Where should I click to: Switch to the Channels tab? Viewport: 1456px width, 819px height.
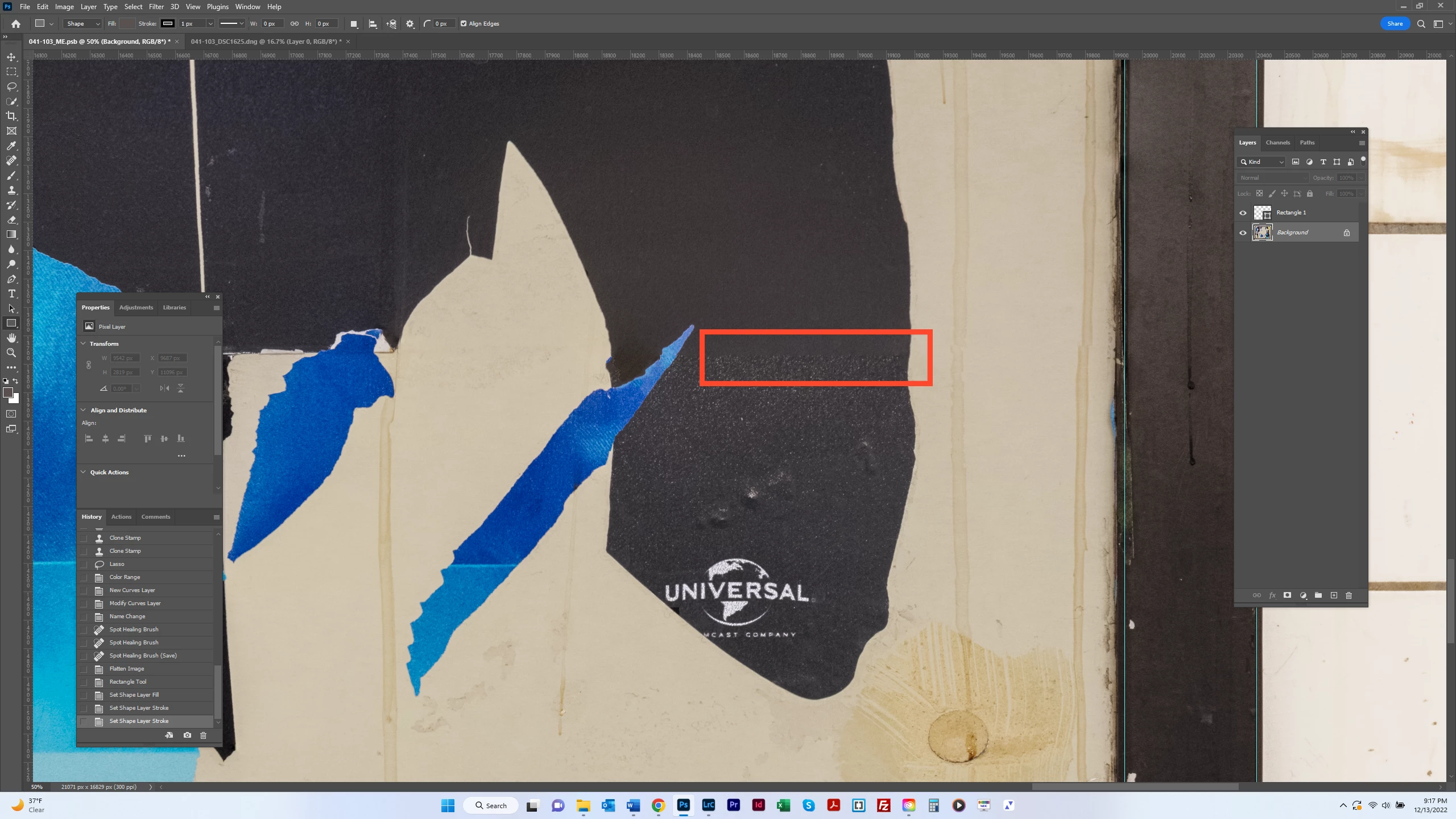pyautogui.click(x=1277, y=143)
